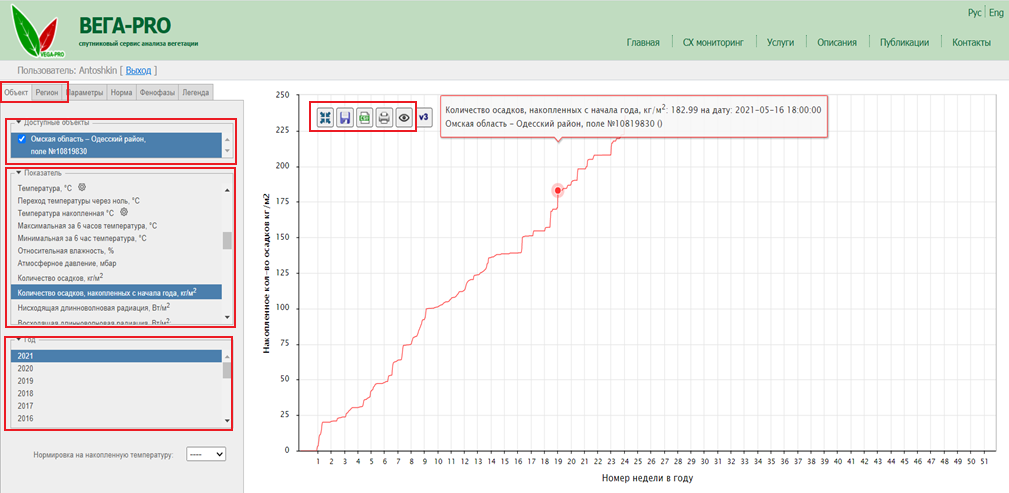
Task: Click the fit-to-screen arrows chart icon
Action: 325,117
